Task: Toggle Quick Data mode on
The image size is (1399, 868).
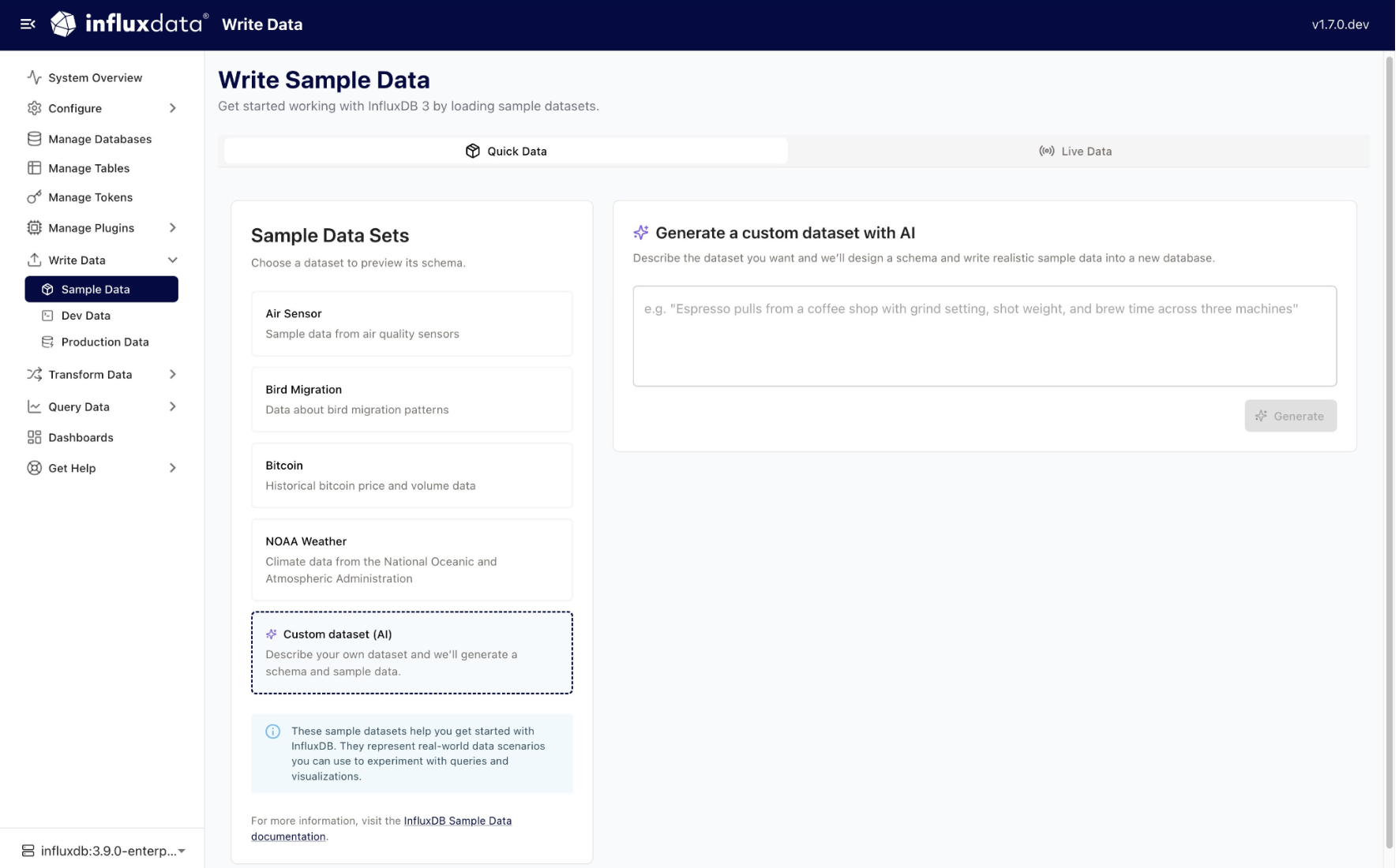Action: 505,151
